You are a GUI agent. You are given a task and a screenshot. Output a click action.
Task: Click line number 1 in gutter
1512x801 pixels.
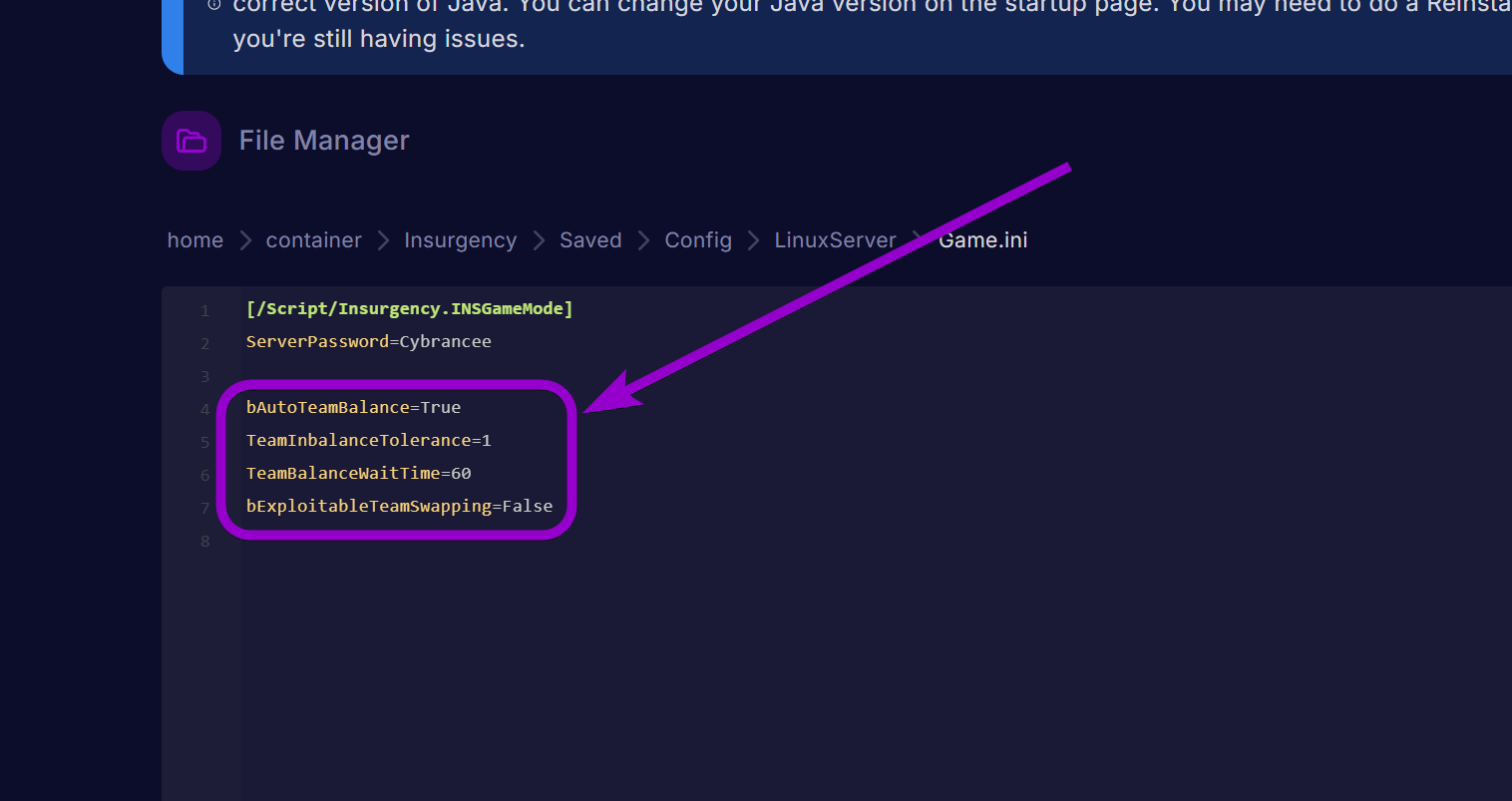click(x=205, y=311)
